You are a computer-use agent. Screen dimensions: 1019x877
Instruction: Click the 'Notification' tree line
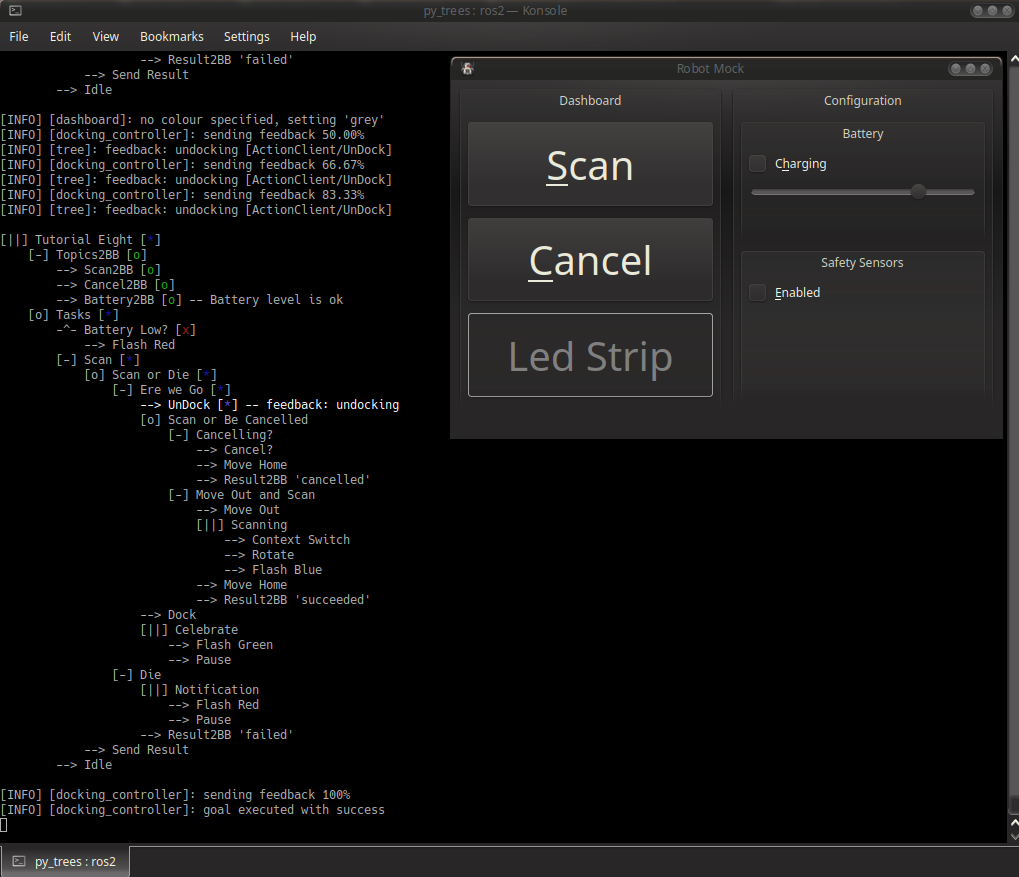[200, 690]
